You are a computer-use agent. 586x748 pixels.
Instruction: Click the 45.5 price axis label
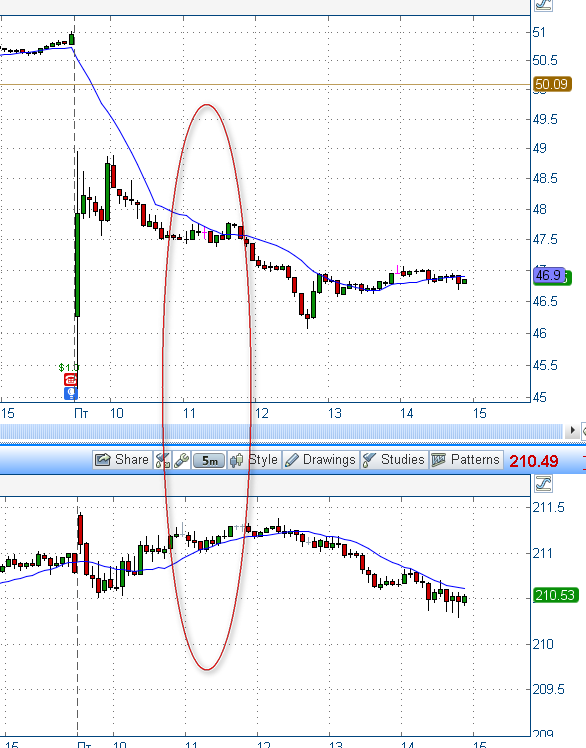[x=545, y=365]
